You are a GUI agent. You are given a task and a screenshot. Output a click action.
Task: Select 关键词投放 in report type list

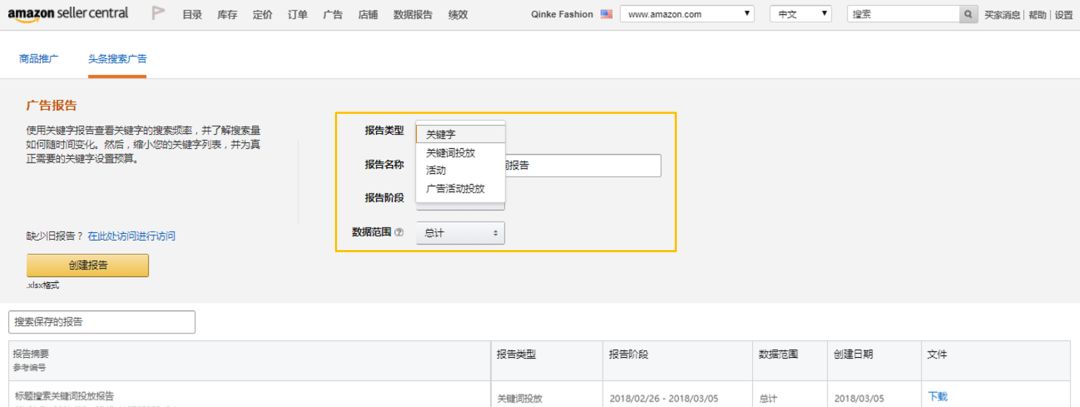(x=450, y=153)
